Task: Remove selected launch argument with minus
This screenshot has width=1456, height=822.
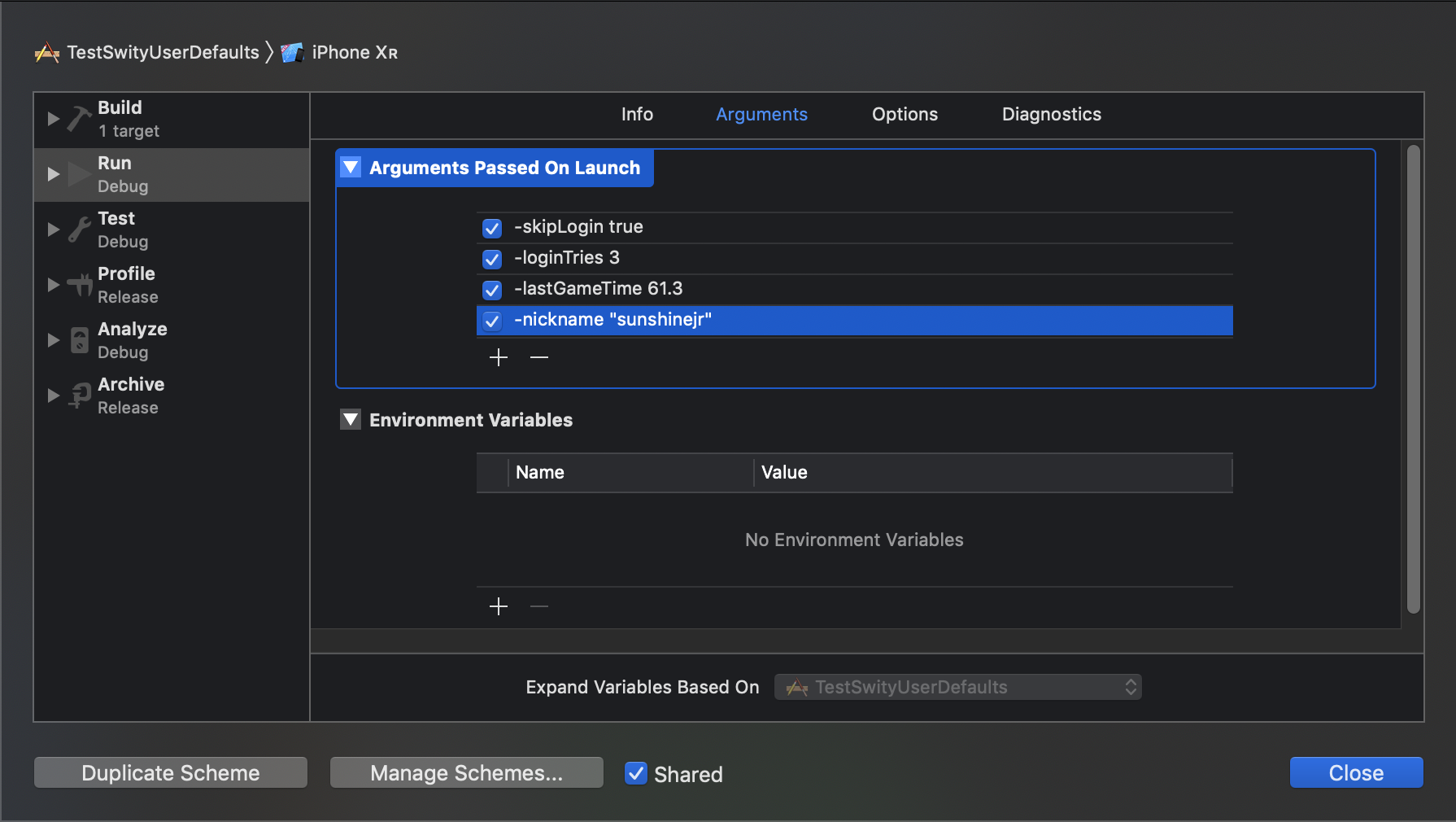Action: click(539, 357)
